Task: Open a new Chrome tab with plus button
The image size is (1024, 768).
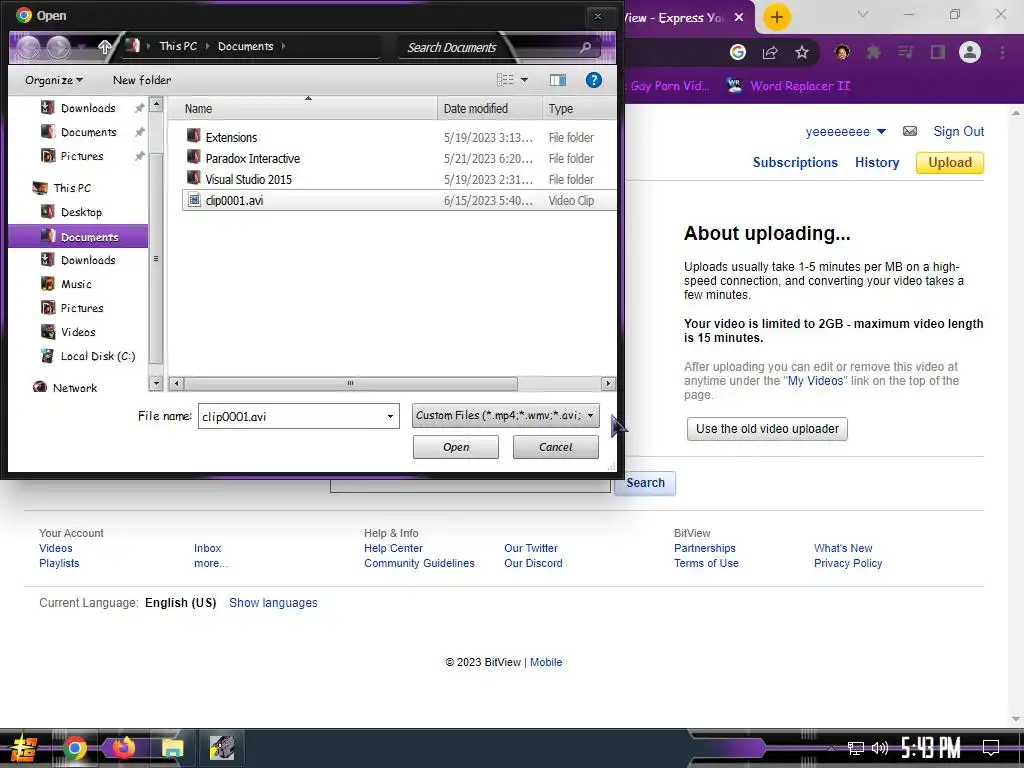Action: (776, 17)
